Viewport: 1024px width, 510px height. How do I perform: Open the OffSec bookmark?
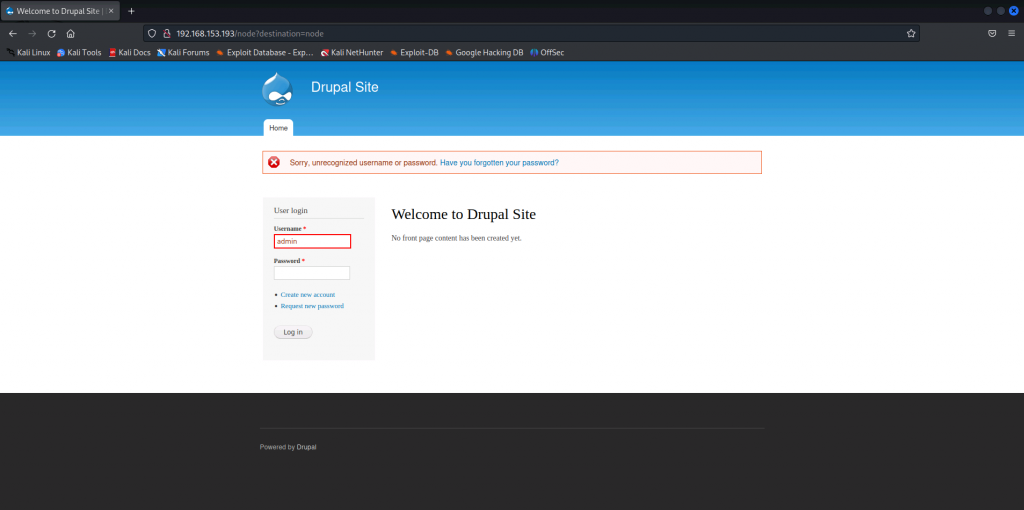click(x=547, y=52)
